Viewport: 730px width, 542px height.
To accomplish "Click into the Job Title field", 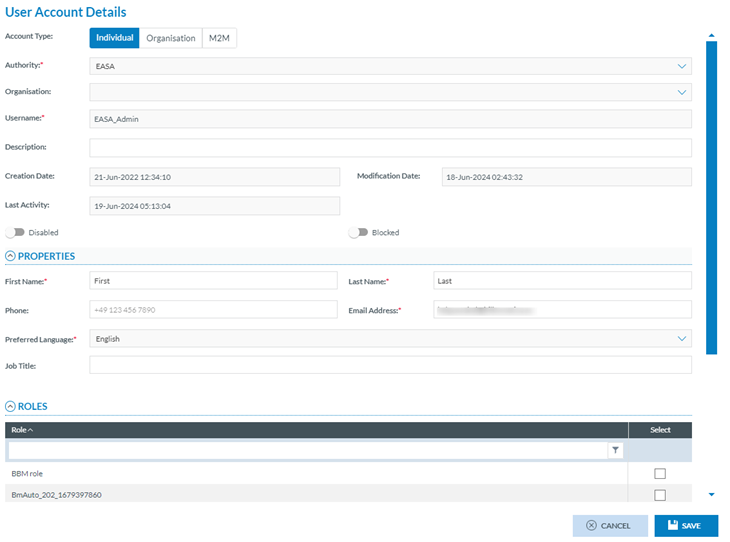I will [x=390, y=366].
